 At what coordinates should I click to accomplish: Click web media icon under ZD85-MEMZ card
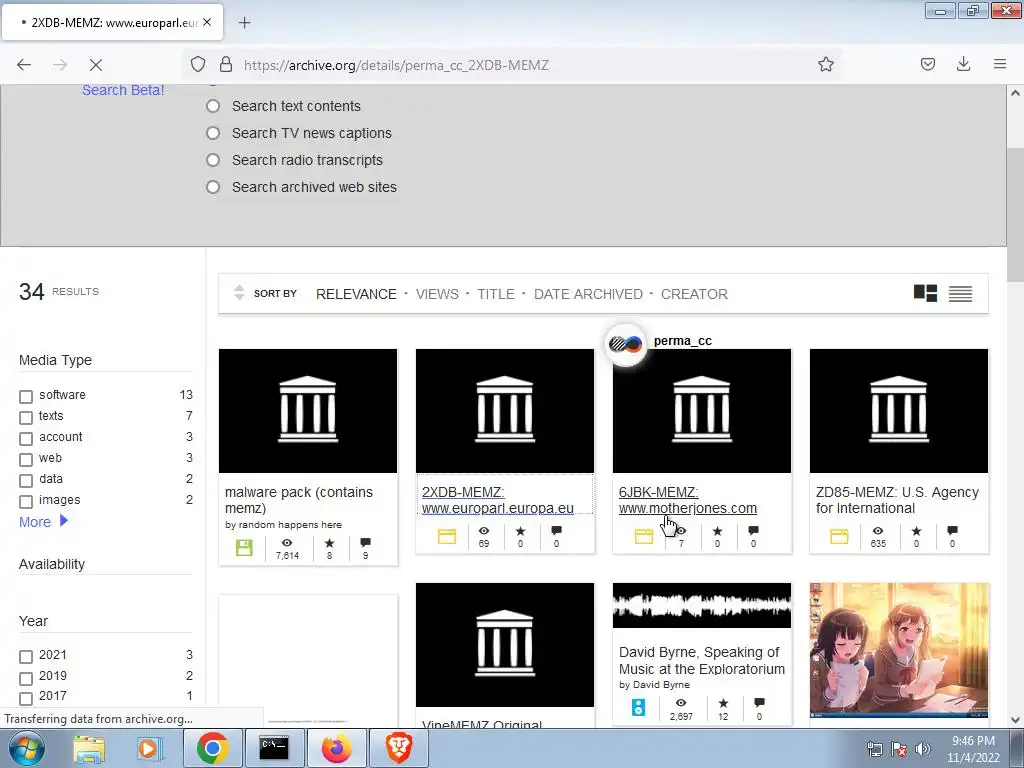(839, 537)
